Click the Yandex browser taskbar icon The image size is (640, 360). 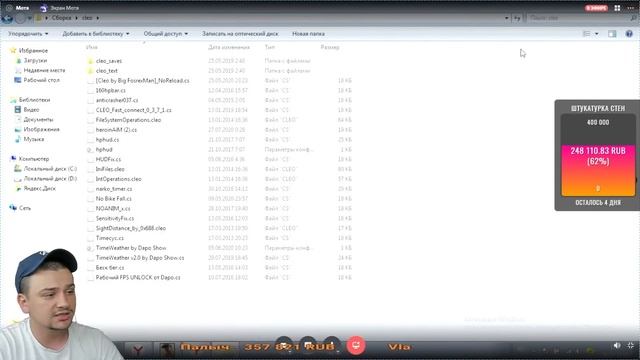coord(138,349)
